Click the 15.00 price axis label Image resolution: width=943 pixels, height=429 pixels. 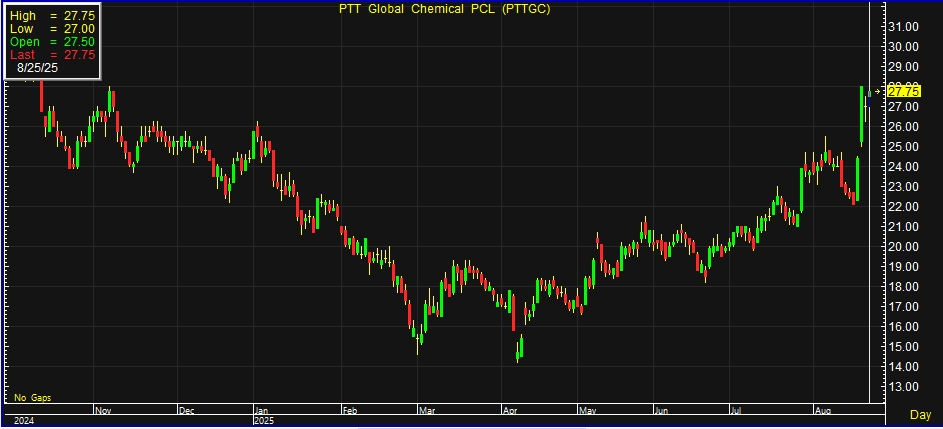click(x=903, y=347)
